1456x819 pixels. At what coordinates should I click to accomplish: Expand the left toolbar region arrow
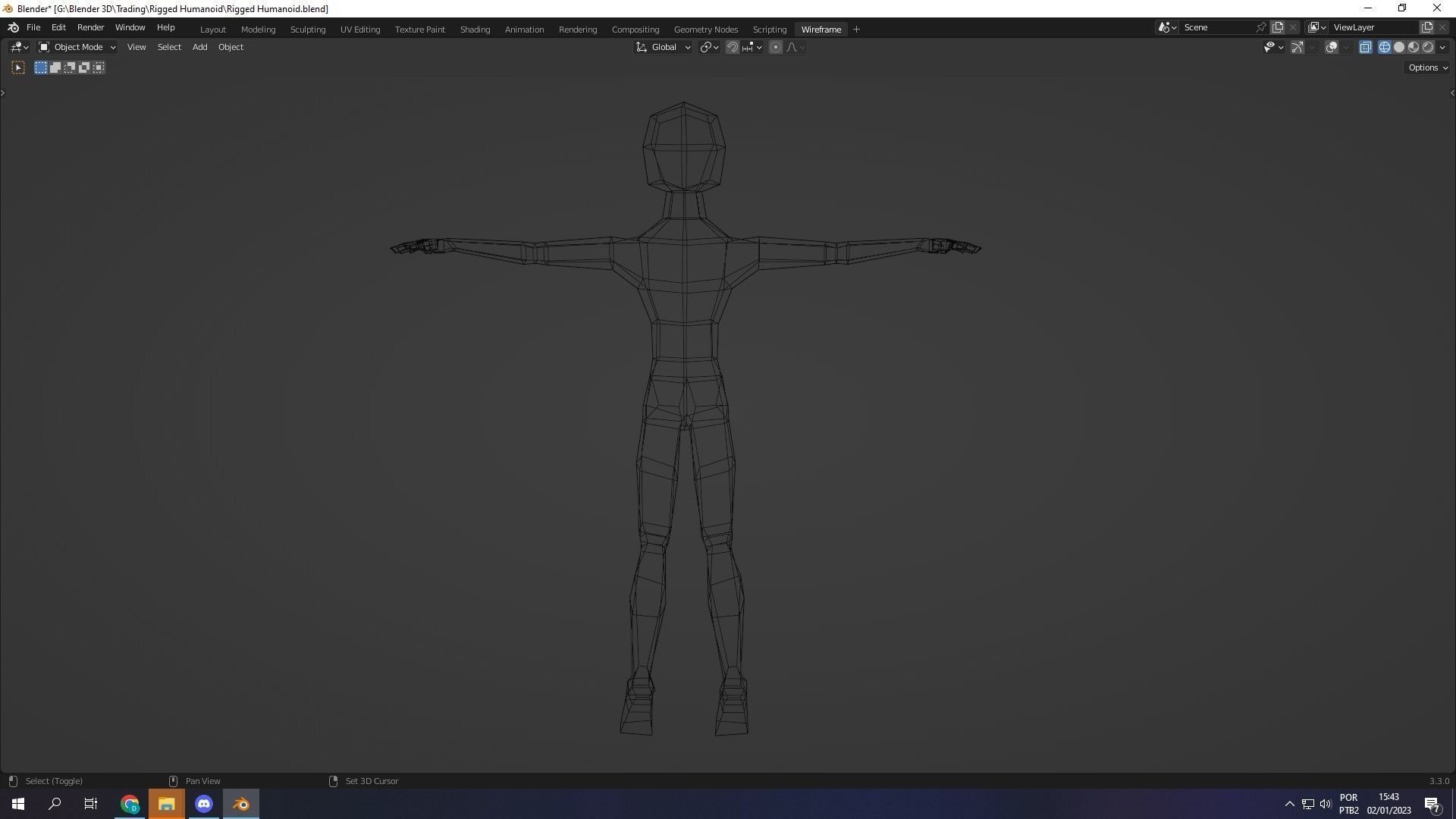(x=3, y=93)
